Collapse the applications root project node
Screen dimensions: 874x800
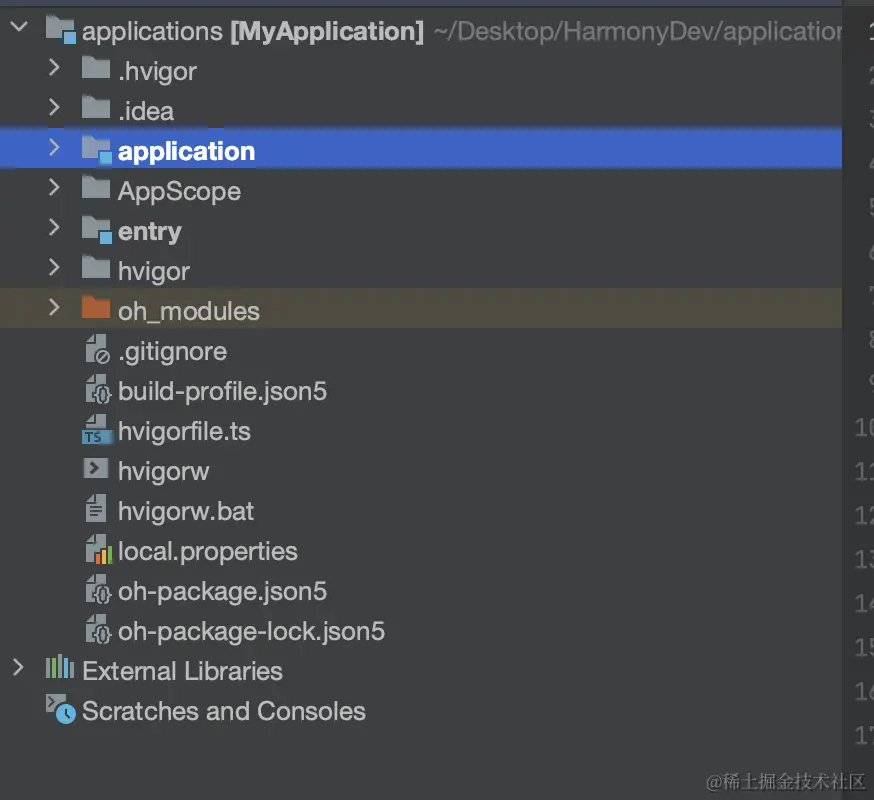19,29
